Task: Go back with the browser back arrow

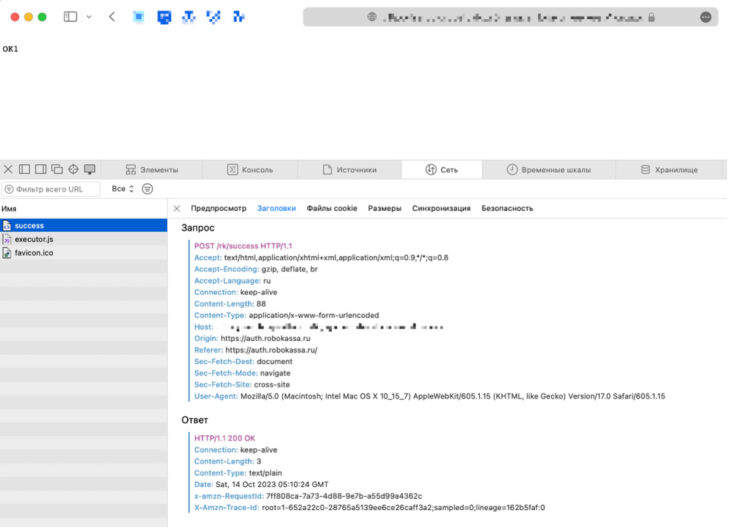Action: 111,17
